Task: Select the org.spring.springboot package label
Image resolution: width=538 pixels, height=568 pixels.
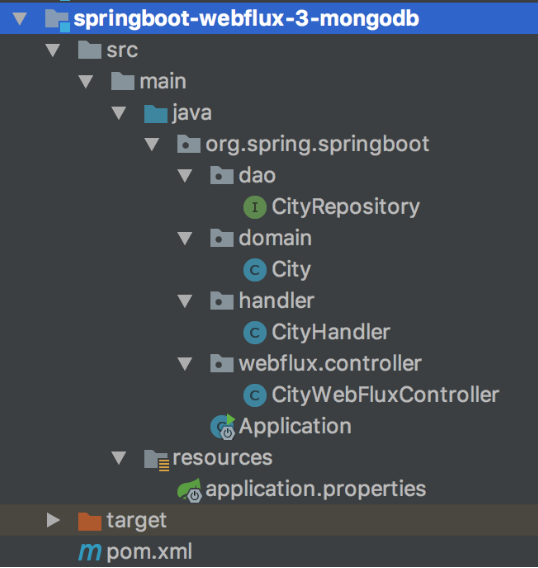Action: [317, 145]
